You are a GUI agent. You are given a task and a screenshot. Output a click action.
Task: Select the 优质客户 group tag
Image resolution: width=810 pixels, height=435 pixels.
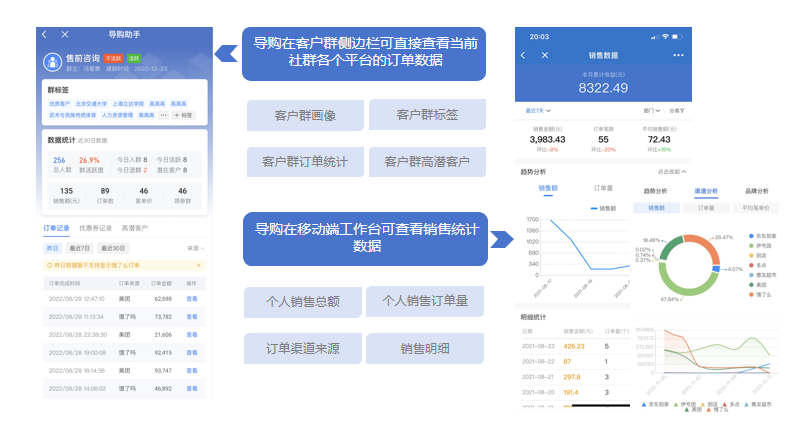pos(59,104)
